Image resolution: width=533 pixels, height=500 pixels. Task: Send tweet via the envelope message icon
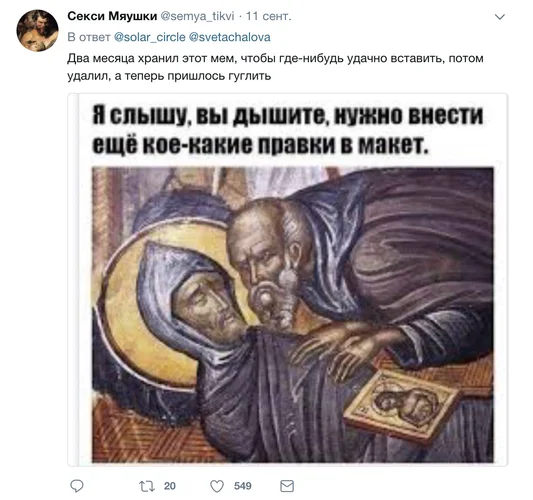[x=287, y=486]
